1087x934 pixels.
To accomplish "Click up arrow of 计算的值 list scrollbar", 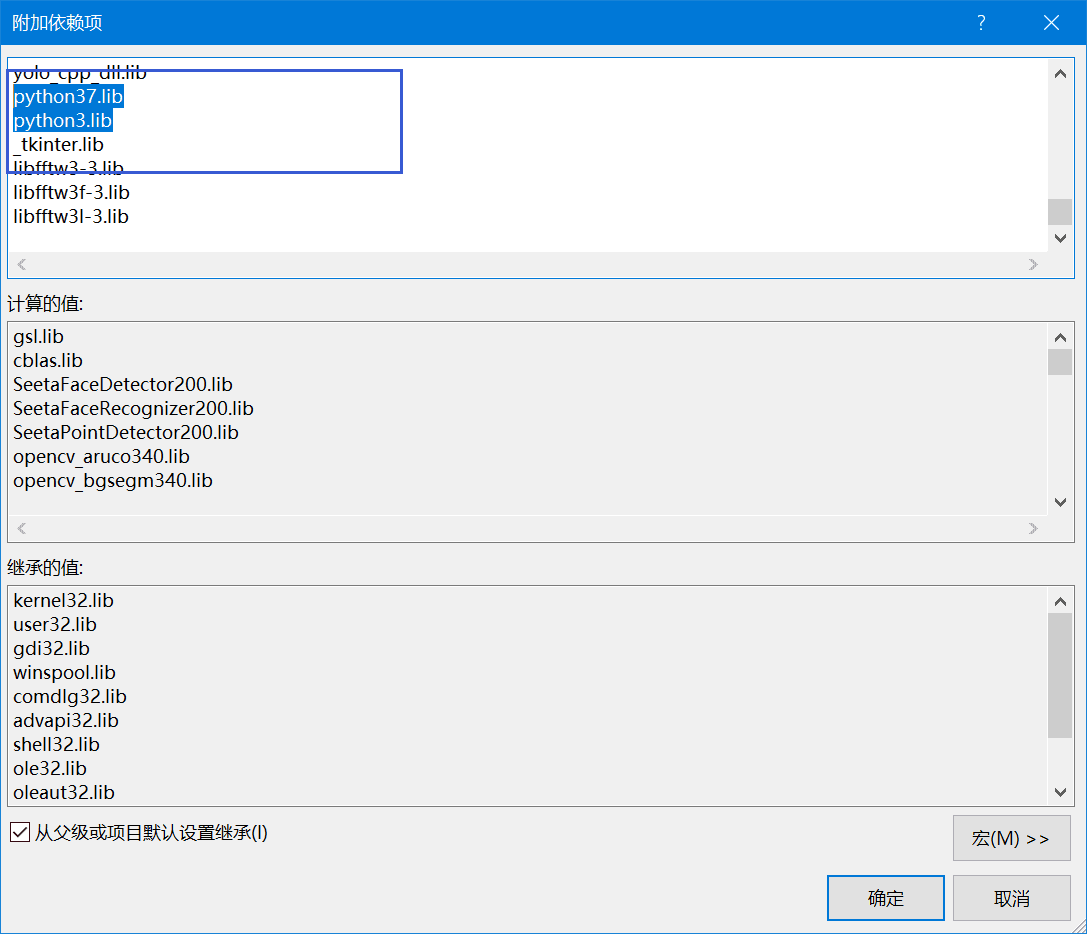I will point(1060,338).
